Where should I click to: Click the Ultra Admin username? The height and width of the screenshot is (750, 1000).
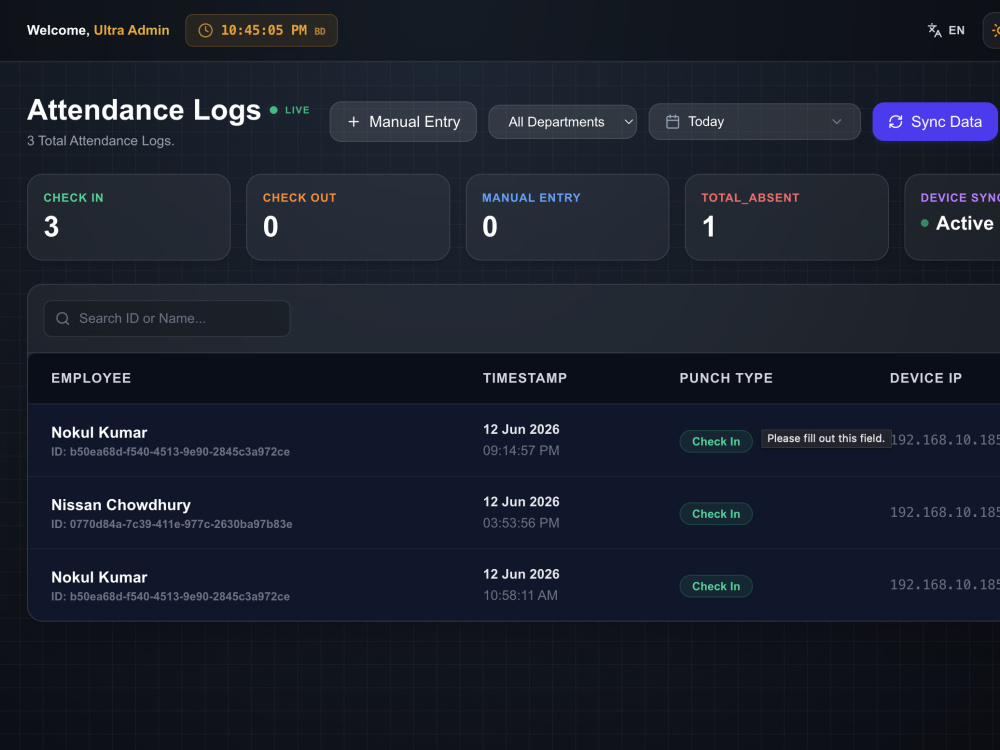[131, 30]
